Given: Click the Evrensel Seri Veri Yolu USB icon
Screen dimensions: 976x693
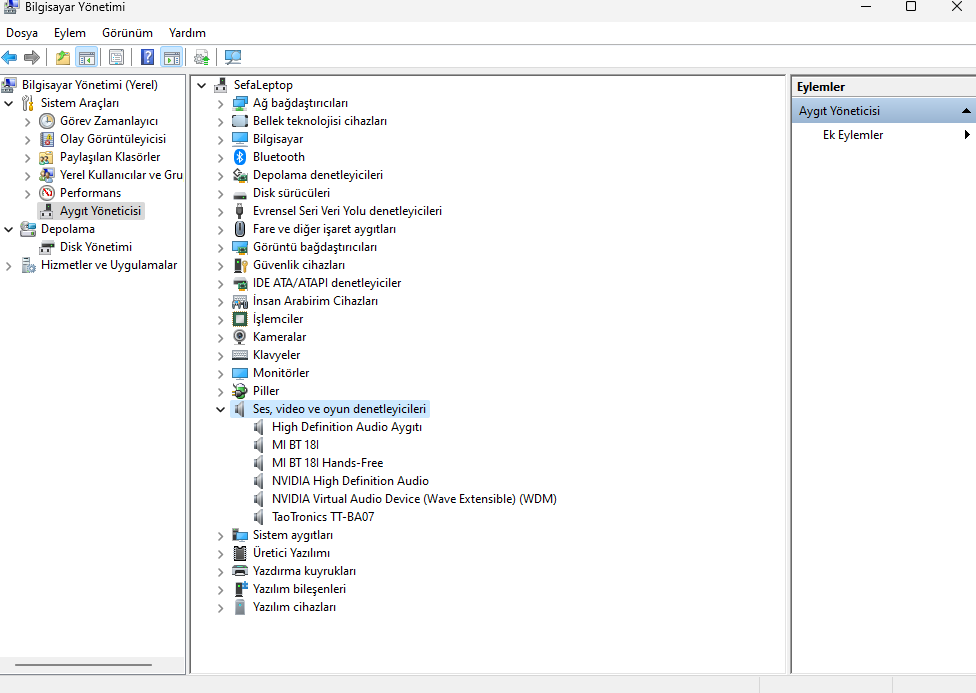Looking at the screenshot, I should 240,211.
